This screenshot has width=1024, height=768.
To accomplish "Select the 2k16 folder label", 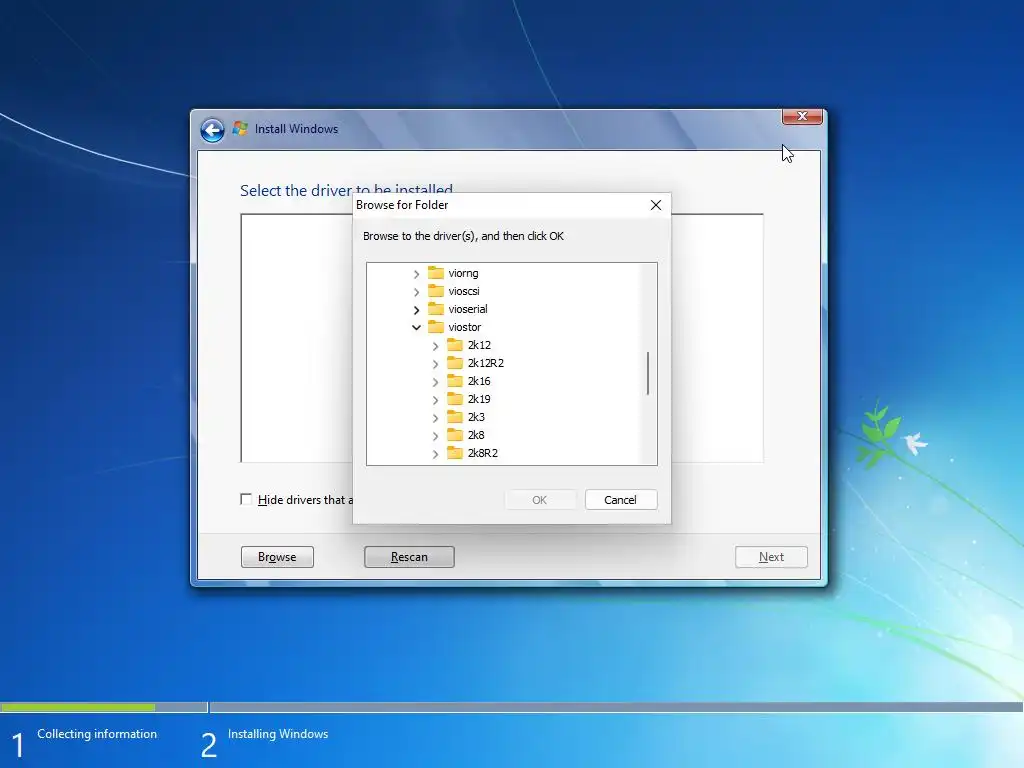I will point(479,381).
